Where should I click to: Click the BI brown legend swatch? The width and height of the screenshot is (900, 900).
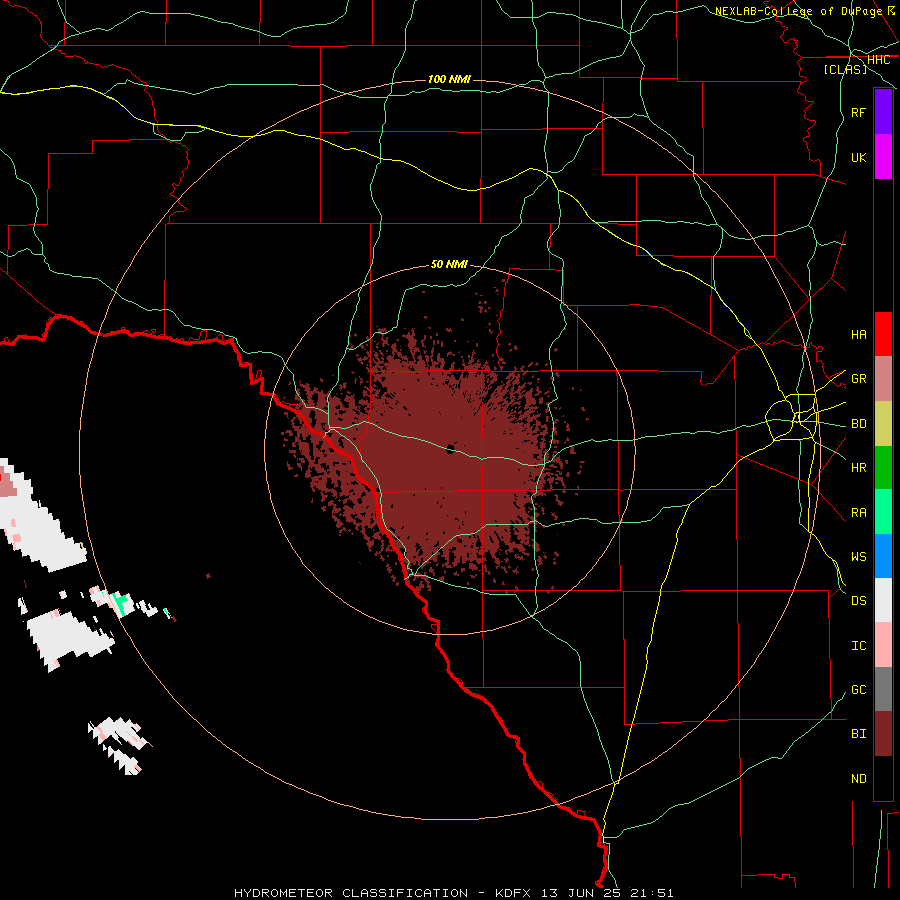883,734
